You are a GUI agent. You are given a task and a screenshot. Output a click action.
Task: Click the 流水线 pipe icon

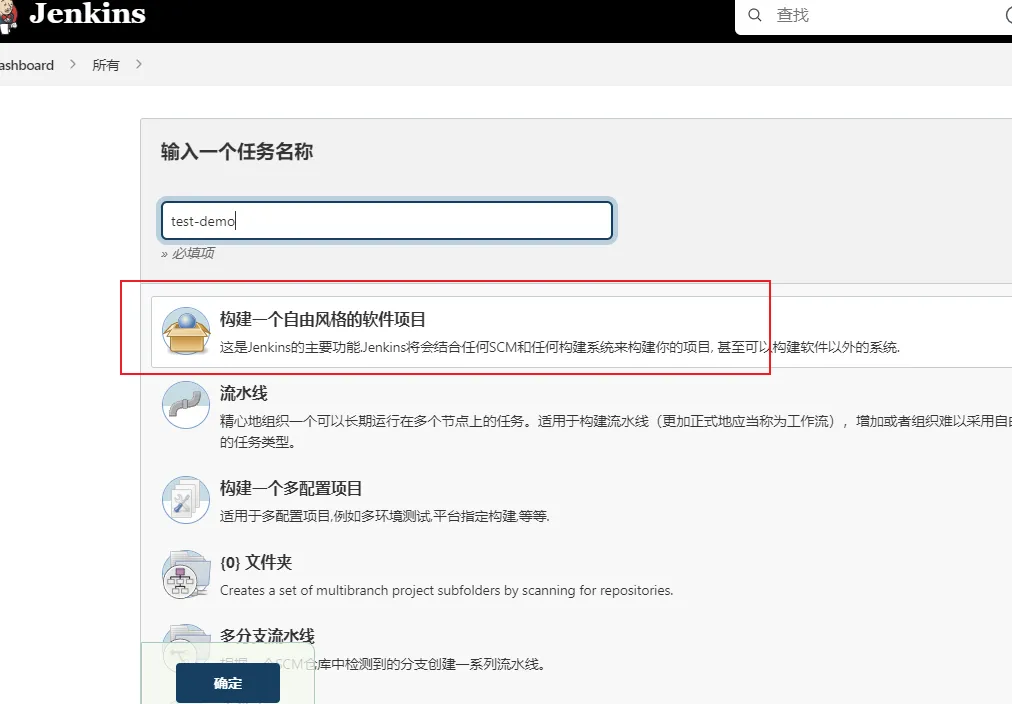click(186, 405)
